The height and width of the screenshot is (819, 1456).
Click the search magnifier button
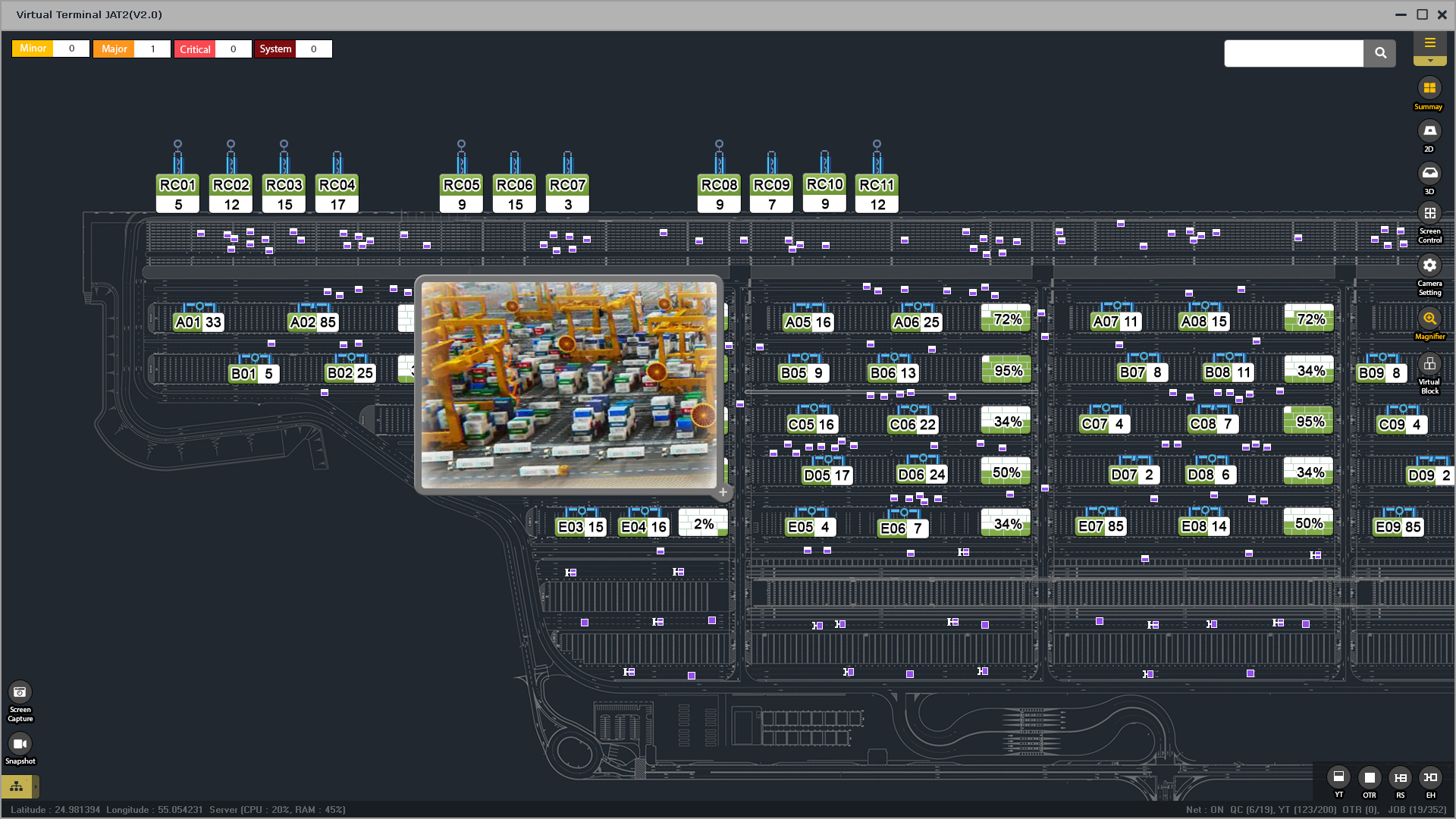click(x=1379, y=53)
